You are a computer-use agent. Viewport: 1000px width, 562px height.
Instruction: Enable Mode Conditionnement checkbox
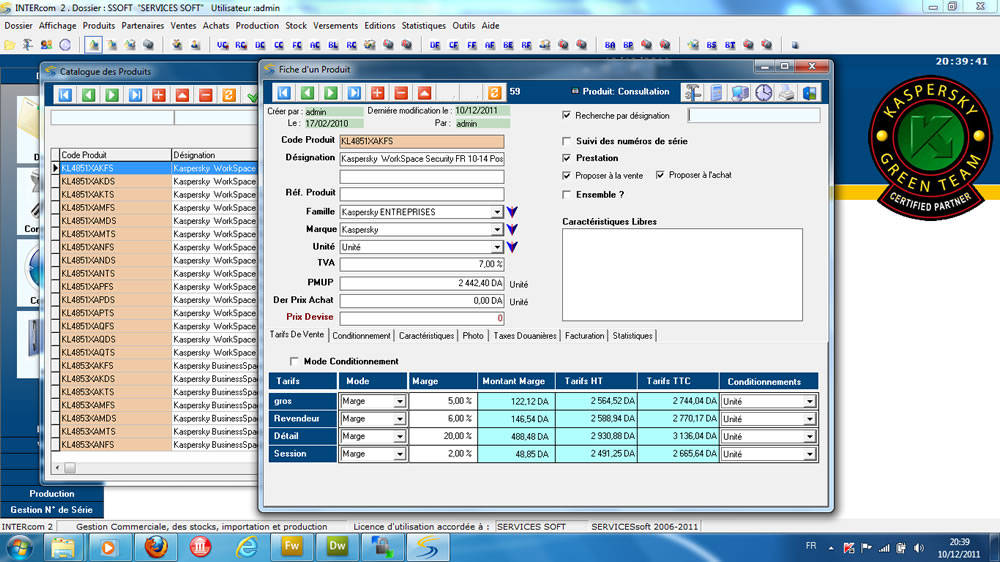[x=294, y=361]
